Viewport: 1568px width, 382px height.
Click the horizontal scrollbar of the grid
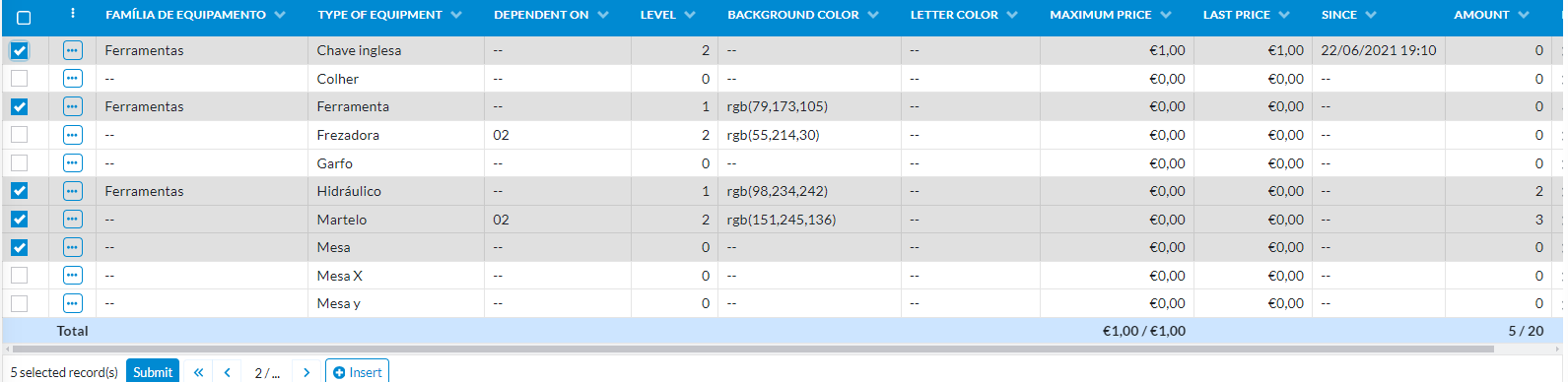click(x=754, y=349)
